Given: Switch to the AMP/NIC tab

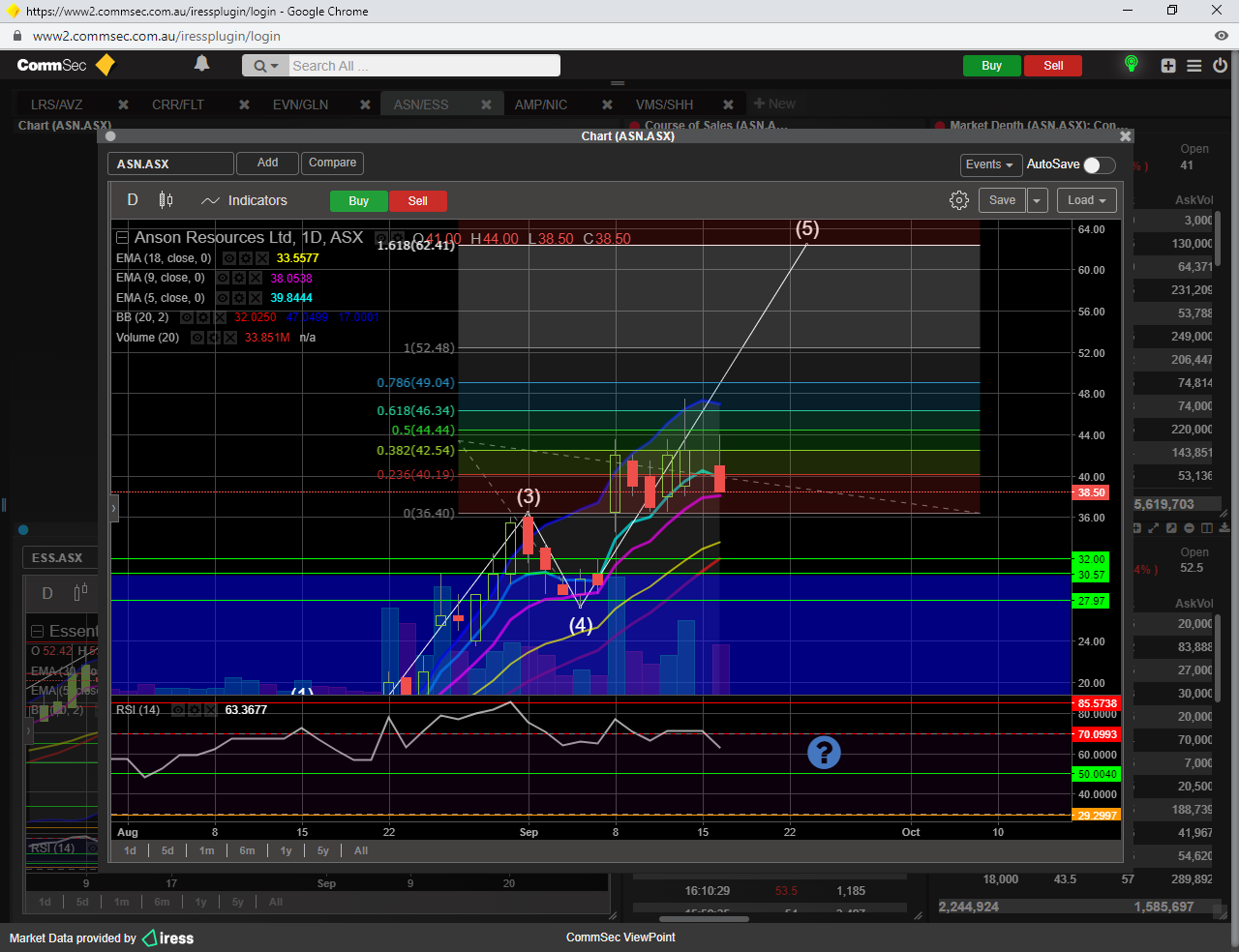Looking at the screenshot, I should pos(541,104).
